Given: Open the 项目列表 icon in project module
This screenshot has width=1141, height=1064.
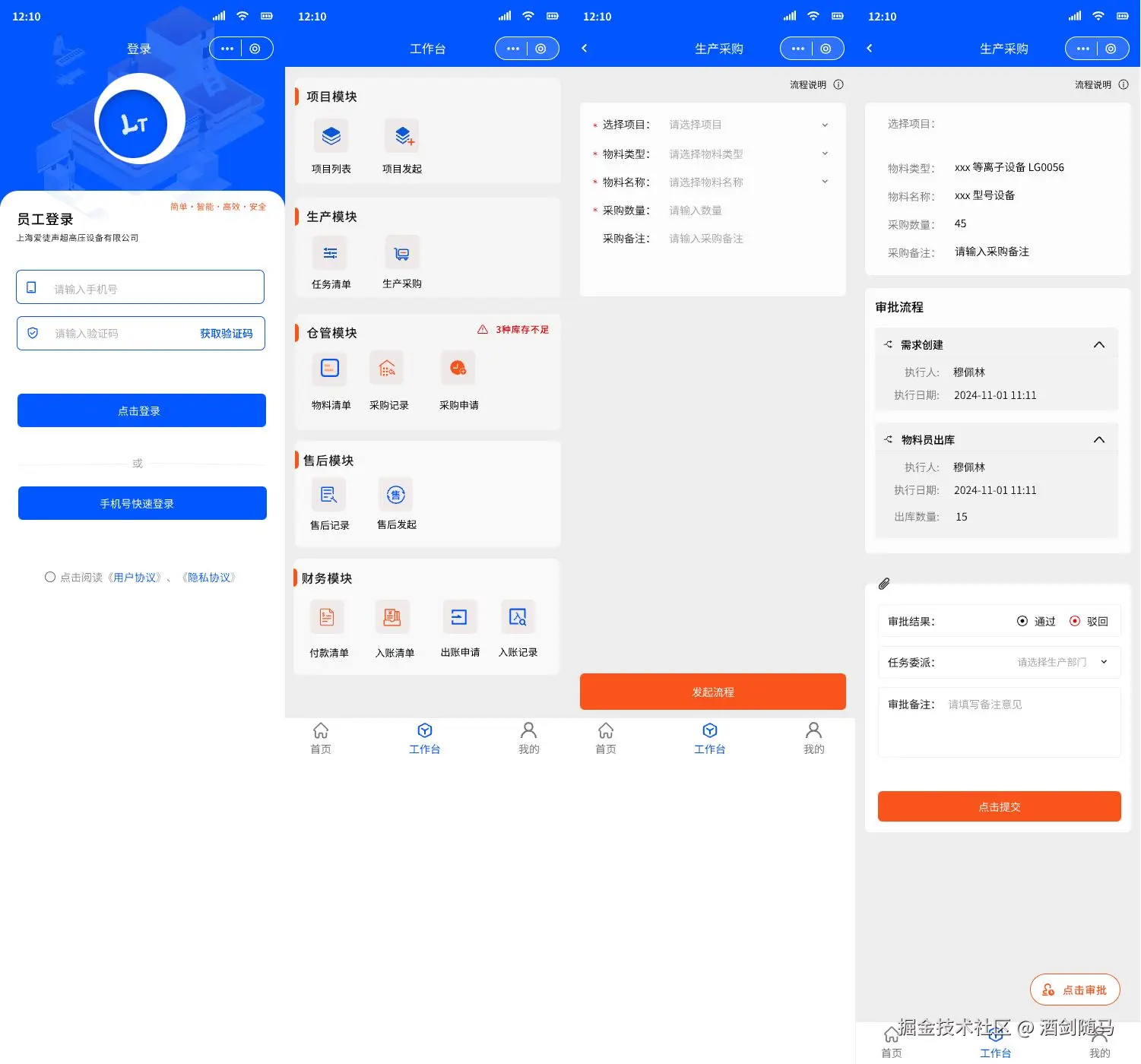Looking at the screenshot, I should coord(331,137).
